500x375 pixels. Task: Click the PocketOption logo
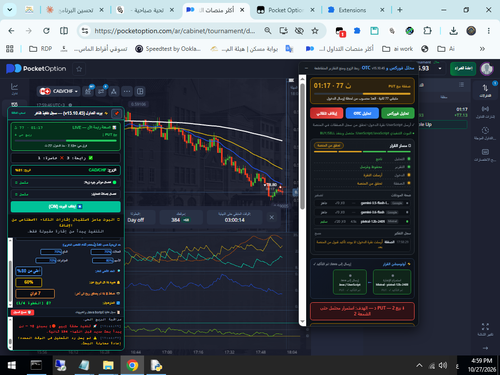click(36, 69)
